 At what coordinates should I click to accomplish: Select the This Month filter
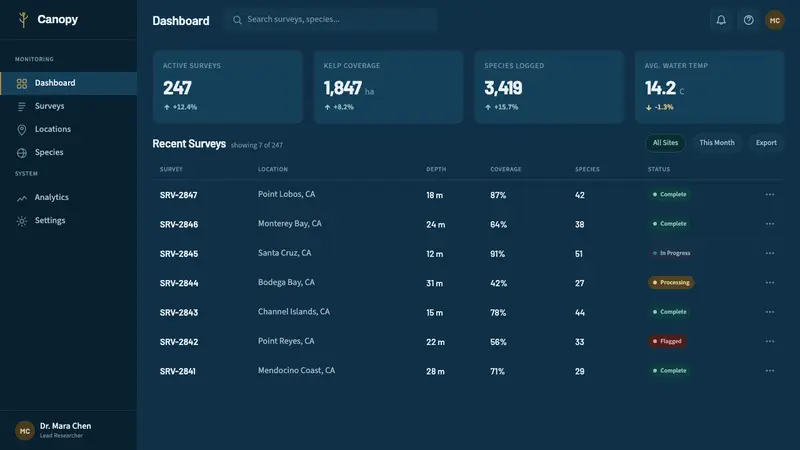pos(717,143)
